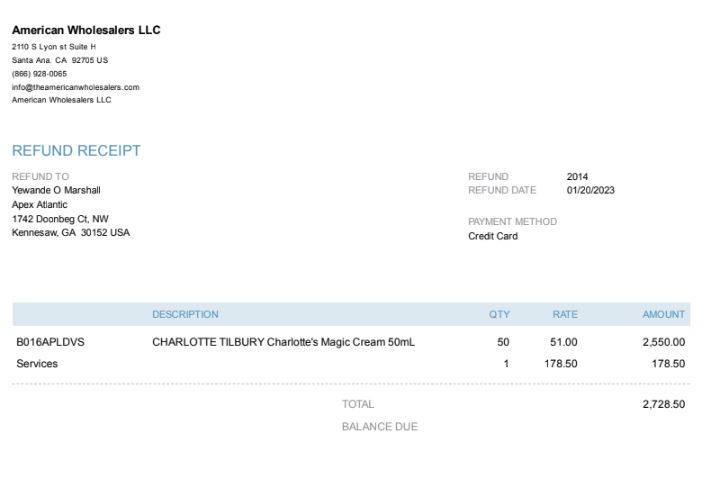Click the Yewande O Marshall name
This screenshot has width=704, height=497.
tap(56, 190)
